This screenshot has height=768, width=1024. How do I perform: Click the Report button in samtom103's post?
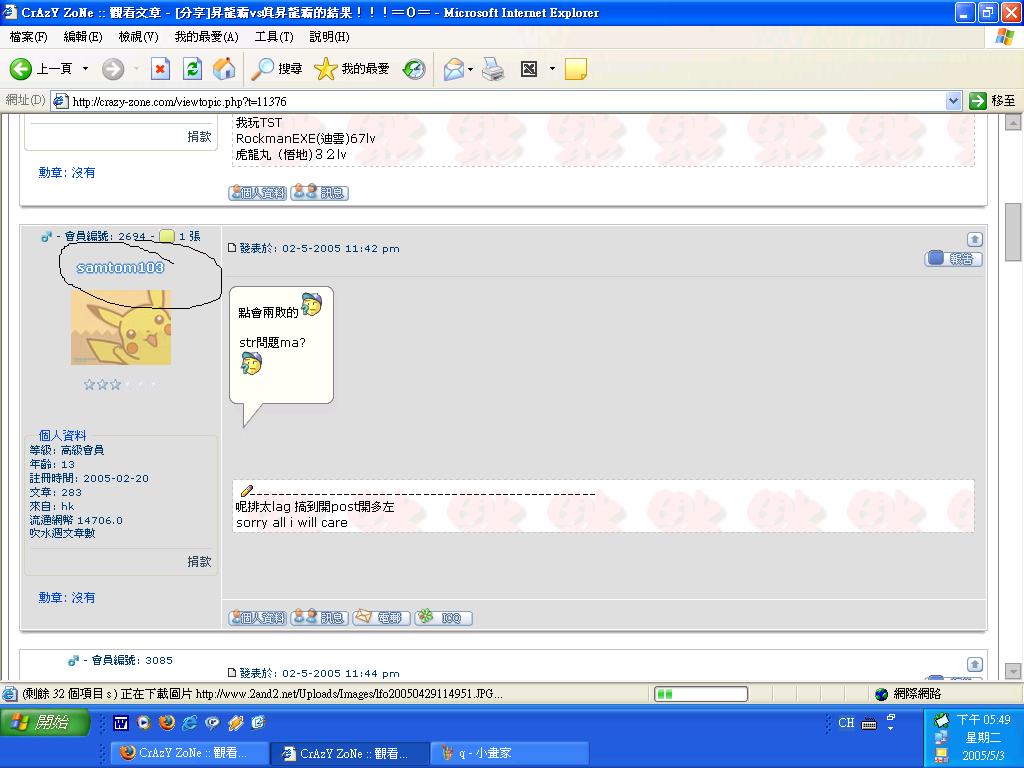click(x=953, y=259)
